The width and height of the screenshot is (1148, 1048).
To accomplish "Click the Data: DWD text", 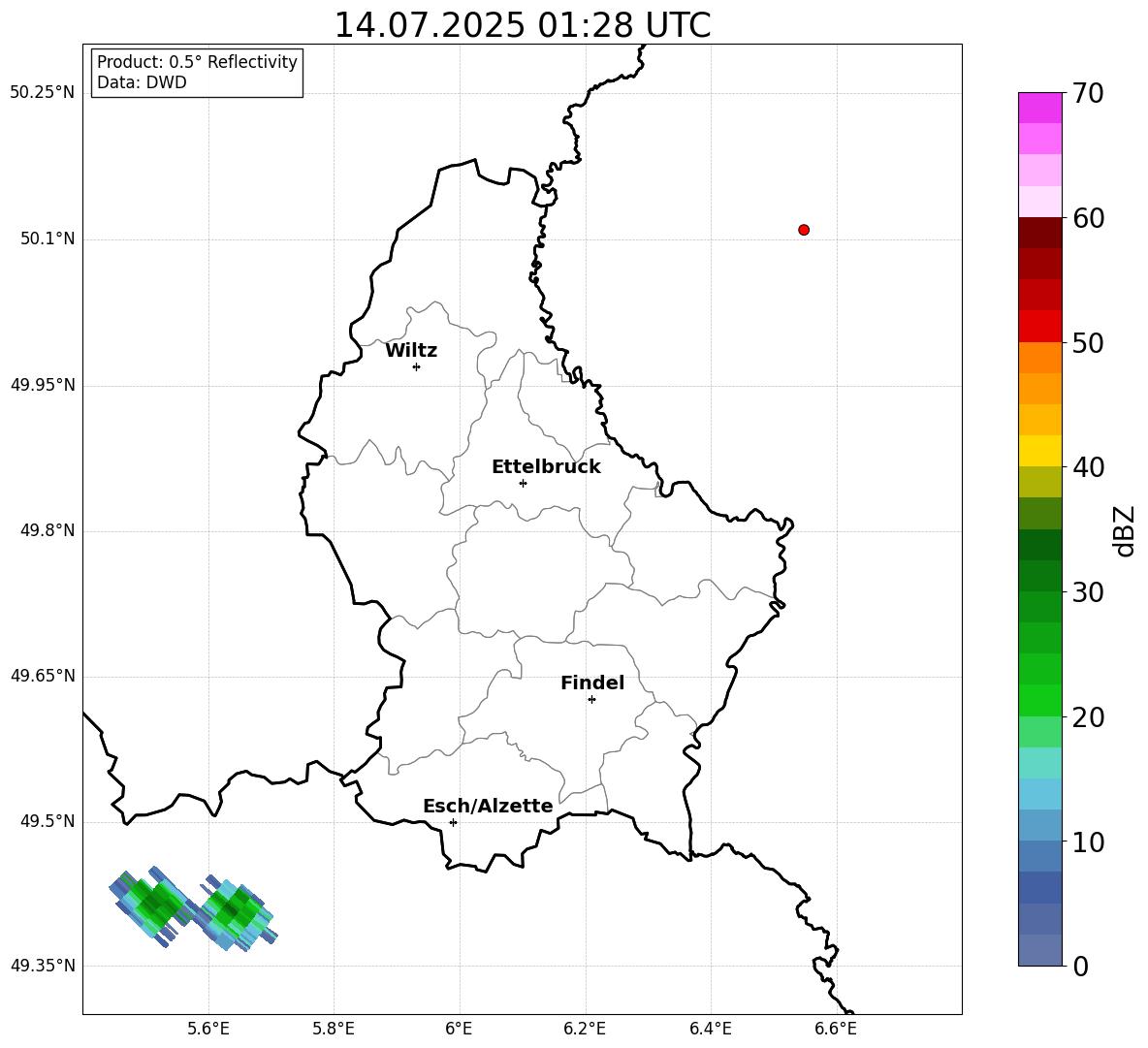I will point(142,82).
